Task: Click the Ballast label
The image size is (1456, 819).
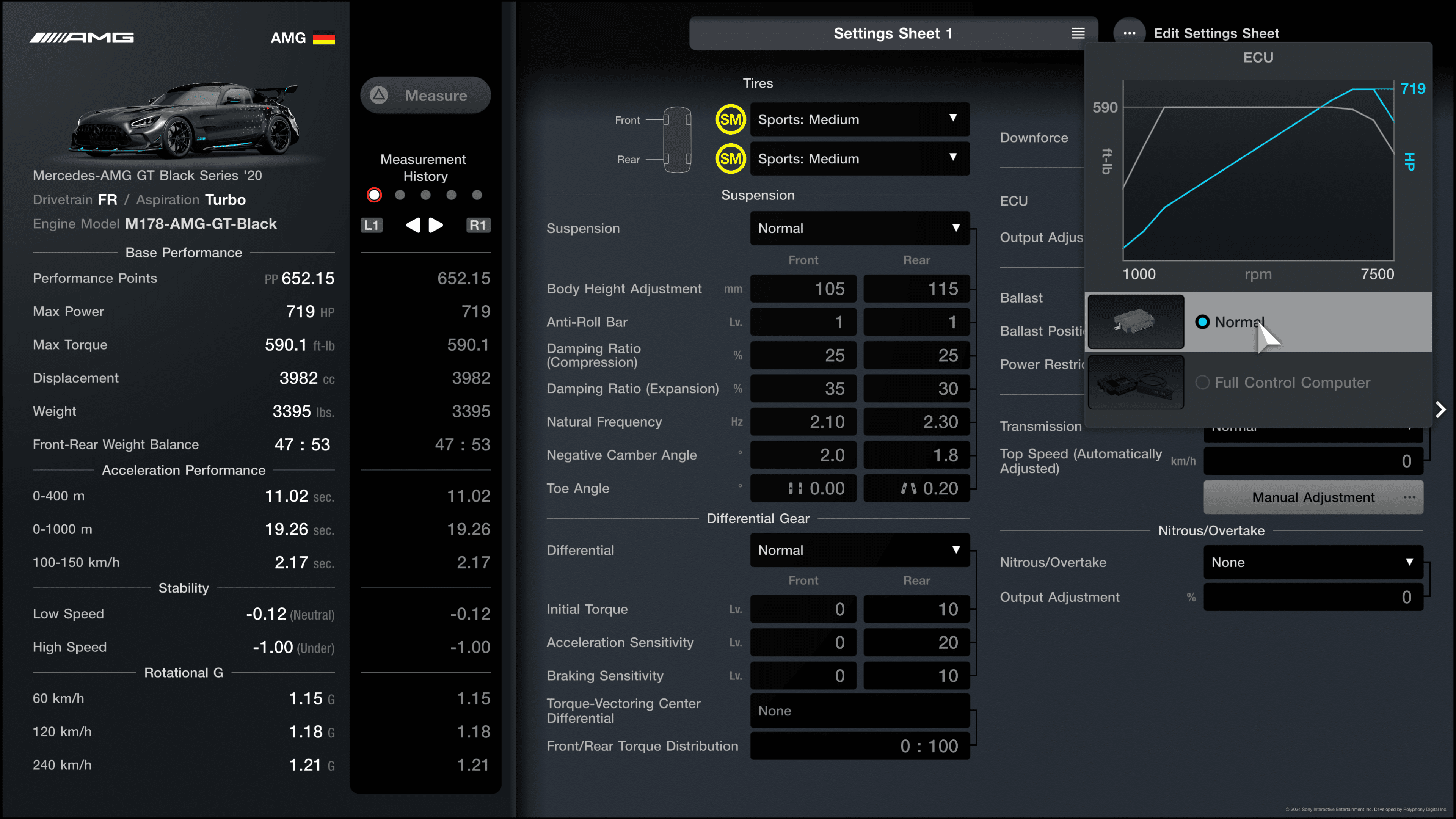Action: (x=1021, y=298)
